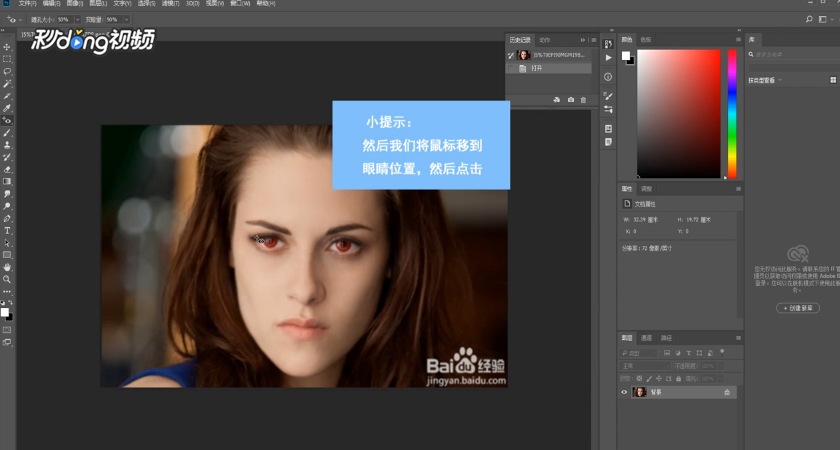
Task: Open the layer fill dropdown arrow
Action: (721, 378)
